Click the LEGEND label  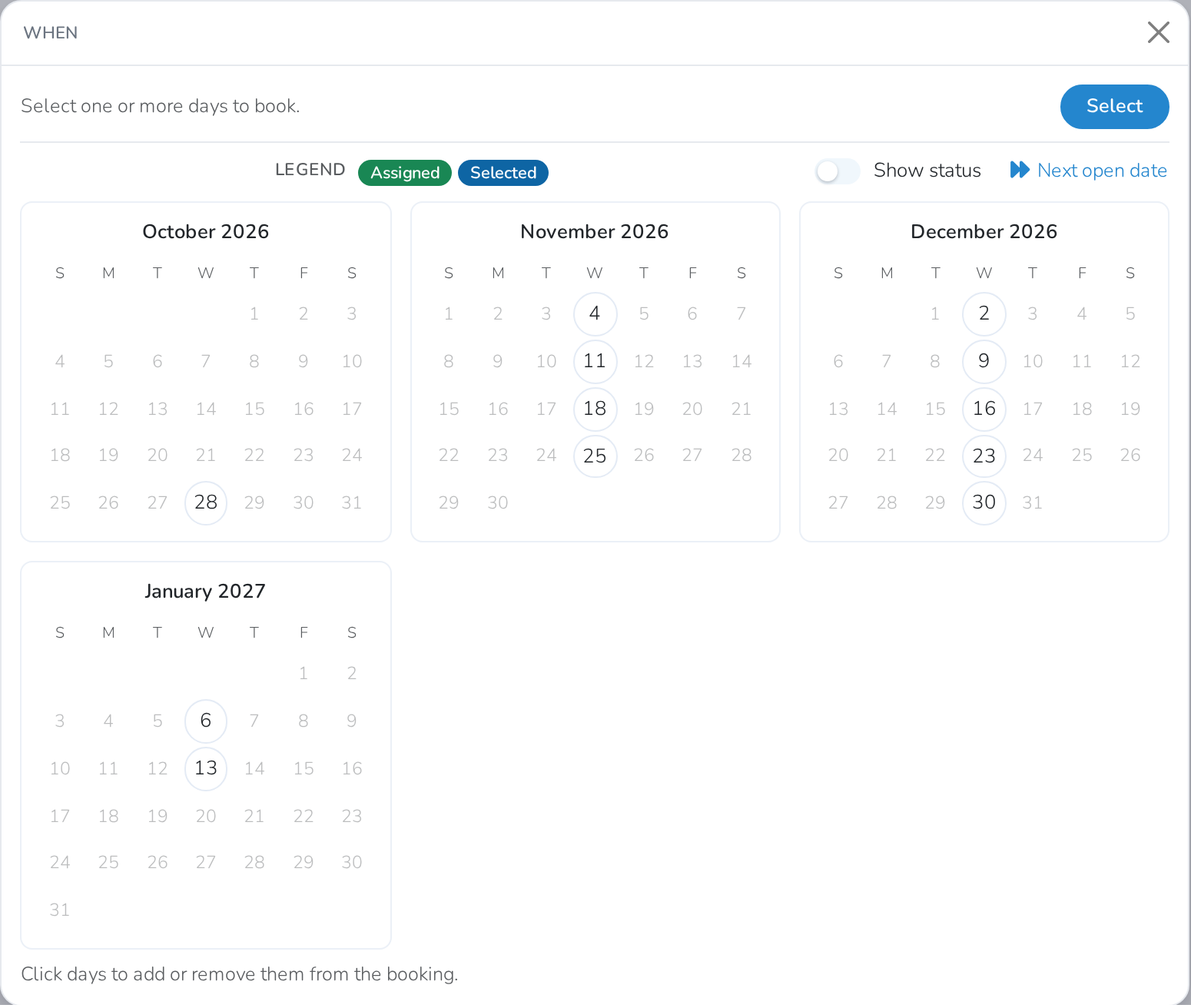(310, 170)
